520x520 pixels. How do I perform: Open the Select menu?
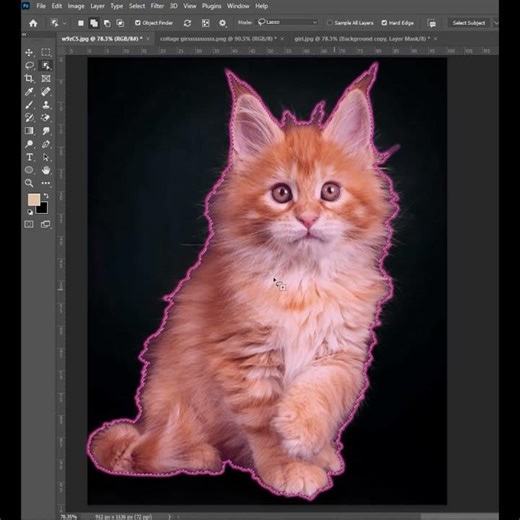click(137, 6)
